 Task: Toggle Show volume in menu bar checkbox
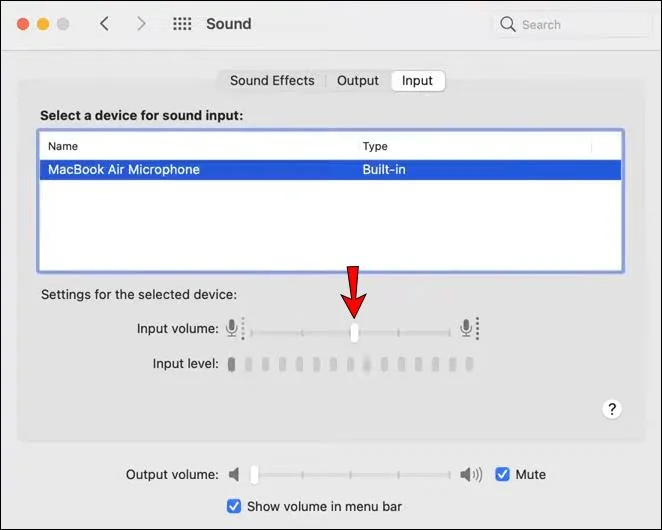(234, 506)
